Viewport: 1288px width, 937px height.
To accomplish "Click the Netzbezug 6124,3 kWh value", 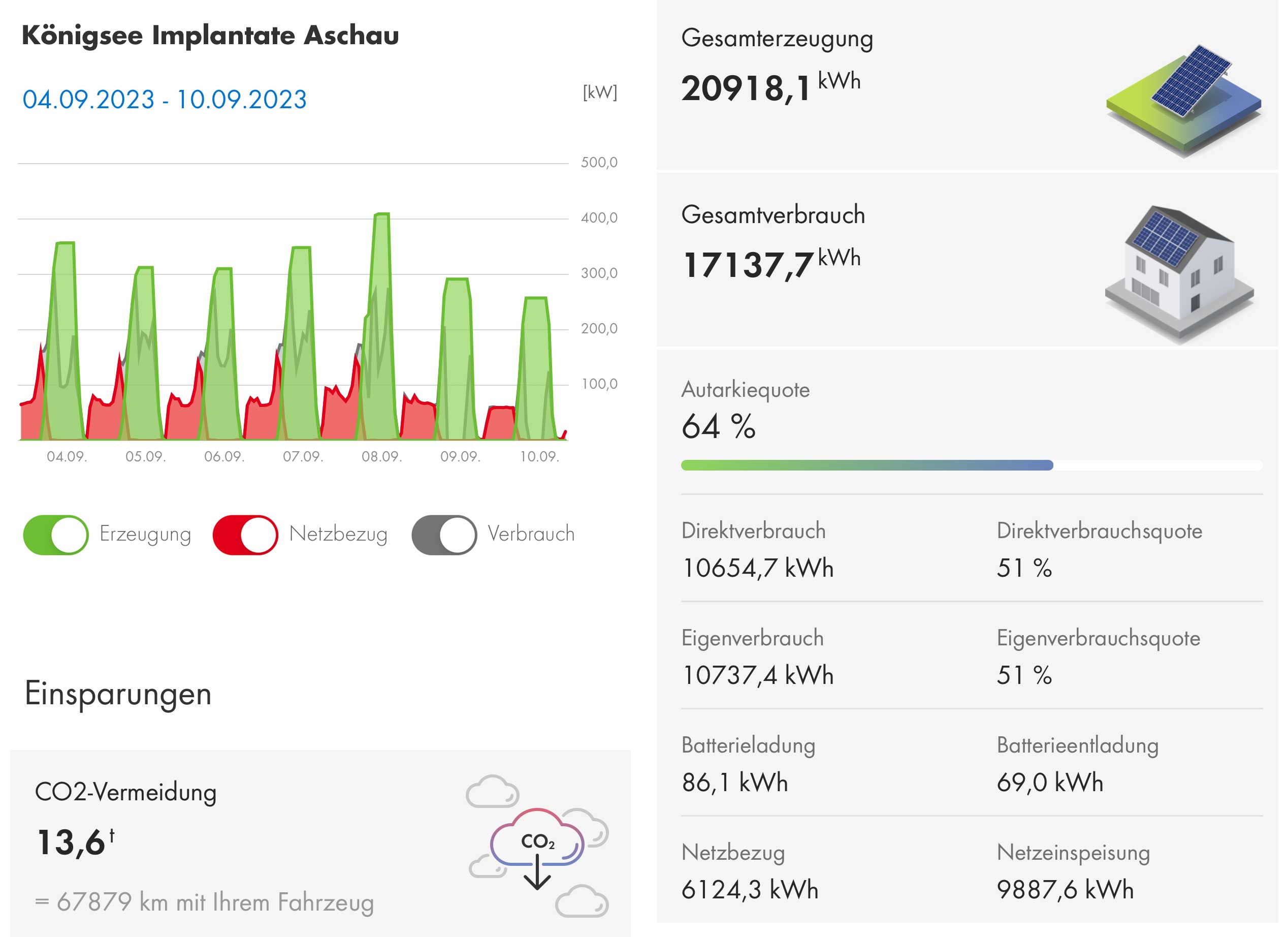I will [750, 890].
